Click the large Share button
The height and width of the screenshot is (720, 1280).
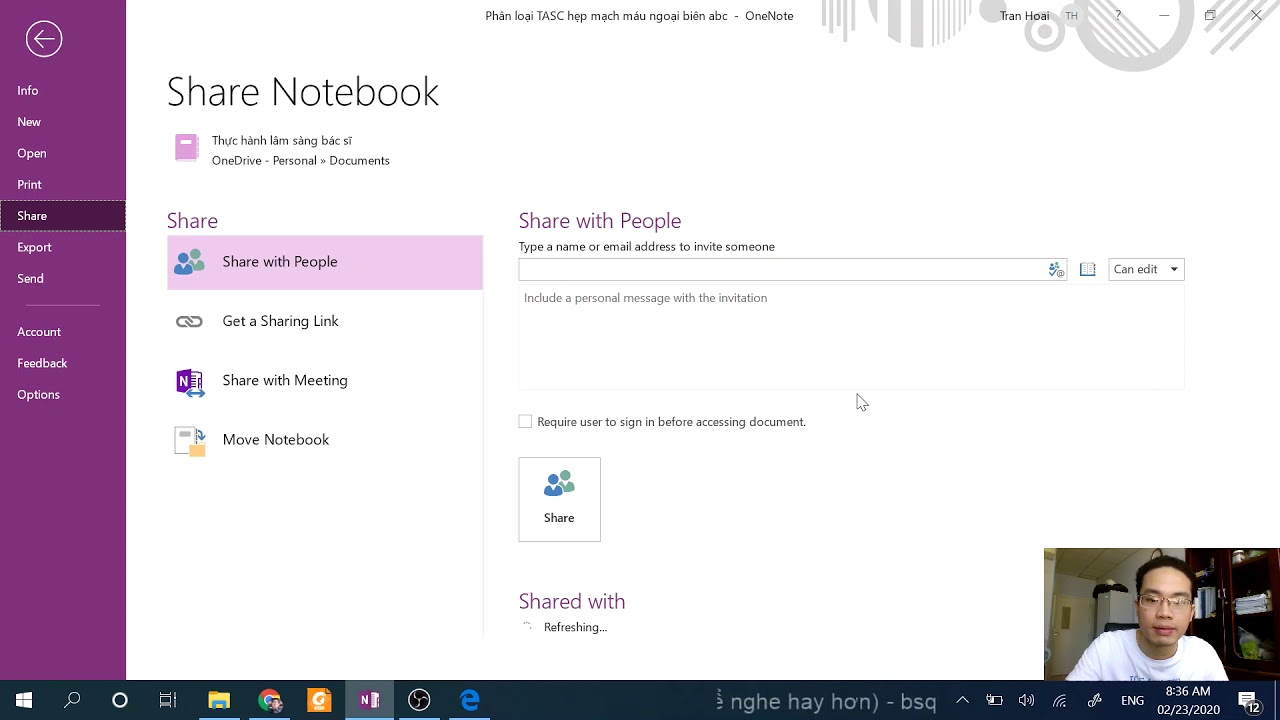coord(559,499)
